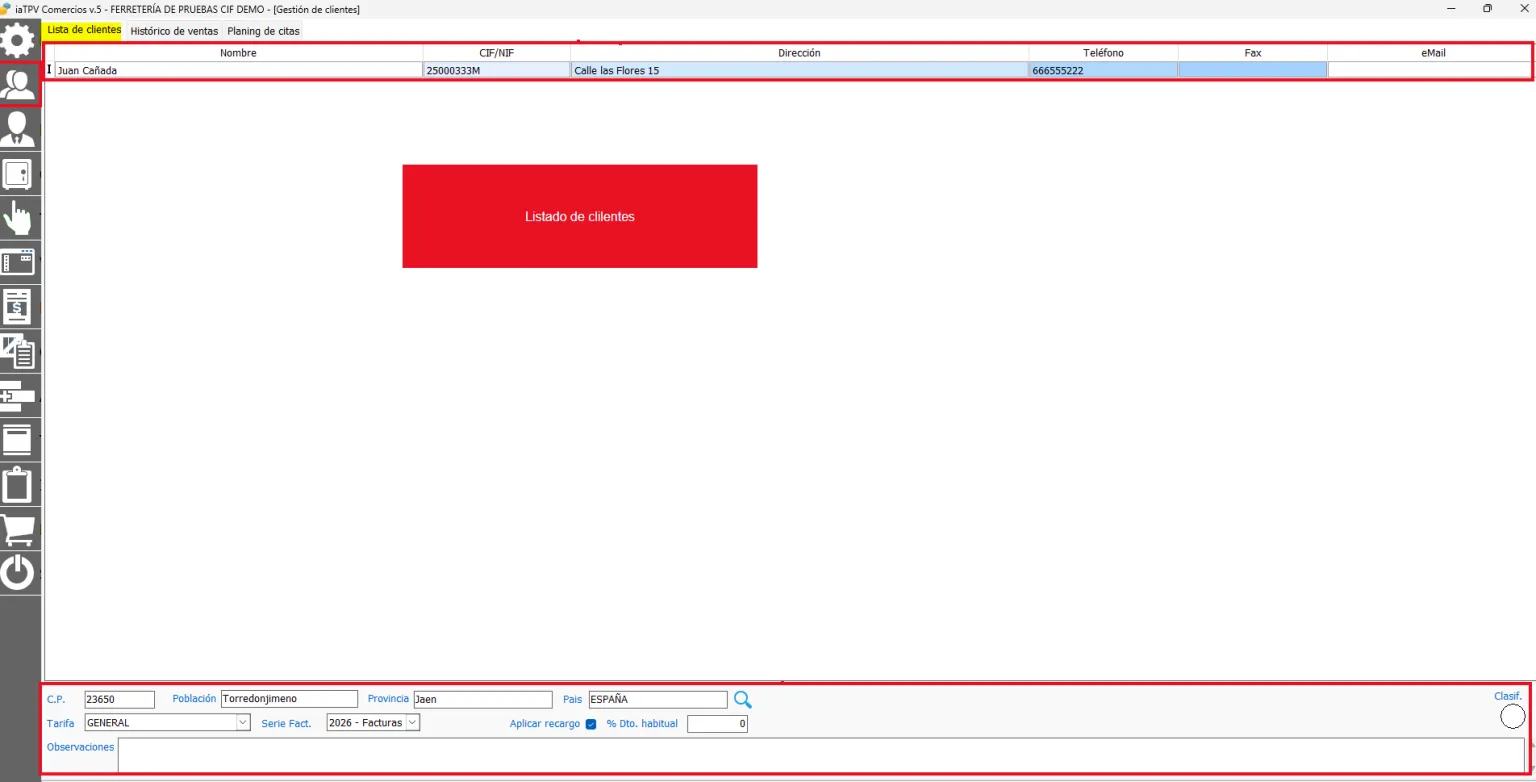Click the Nombre column header

(238, 53)
